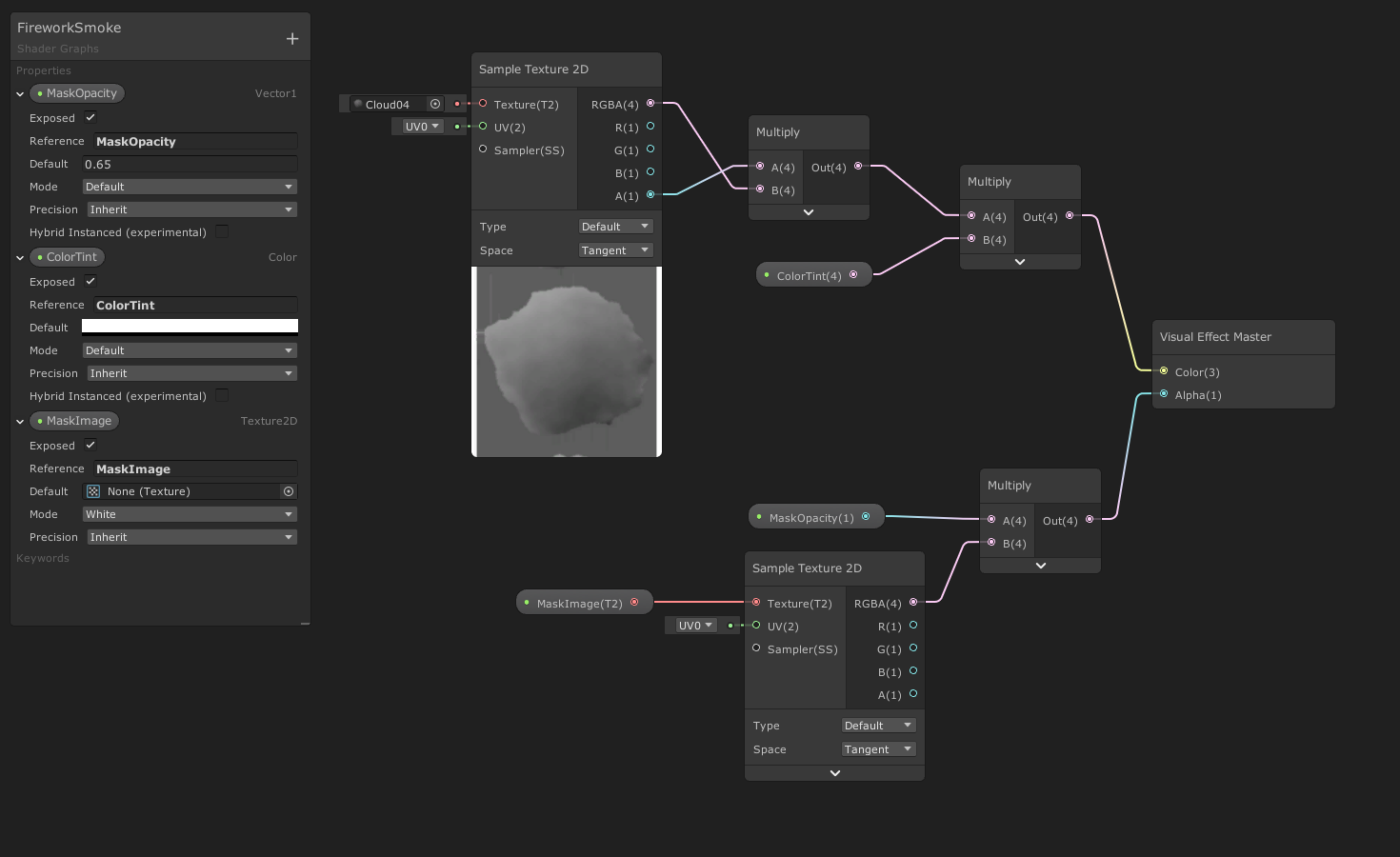Click the white ColorTint default color swatch
Image resolution: width=1400 pixels, height=857 pixels.
pos(190,326)
